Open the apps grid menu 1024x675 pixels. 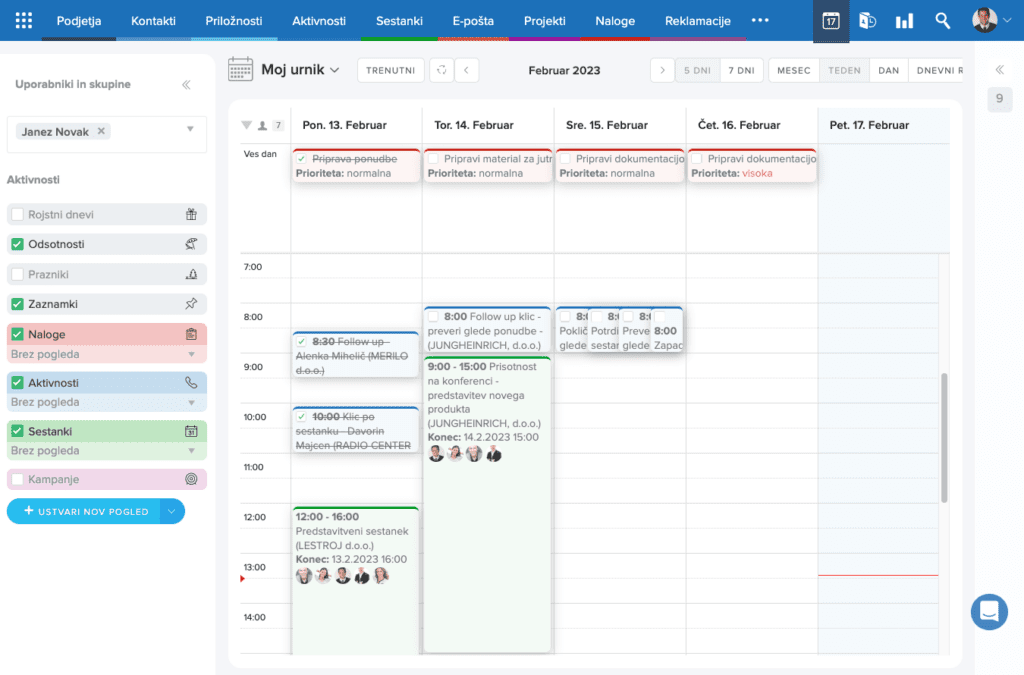[x=24, y=20]
